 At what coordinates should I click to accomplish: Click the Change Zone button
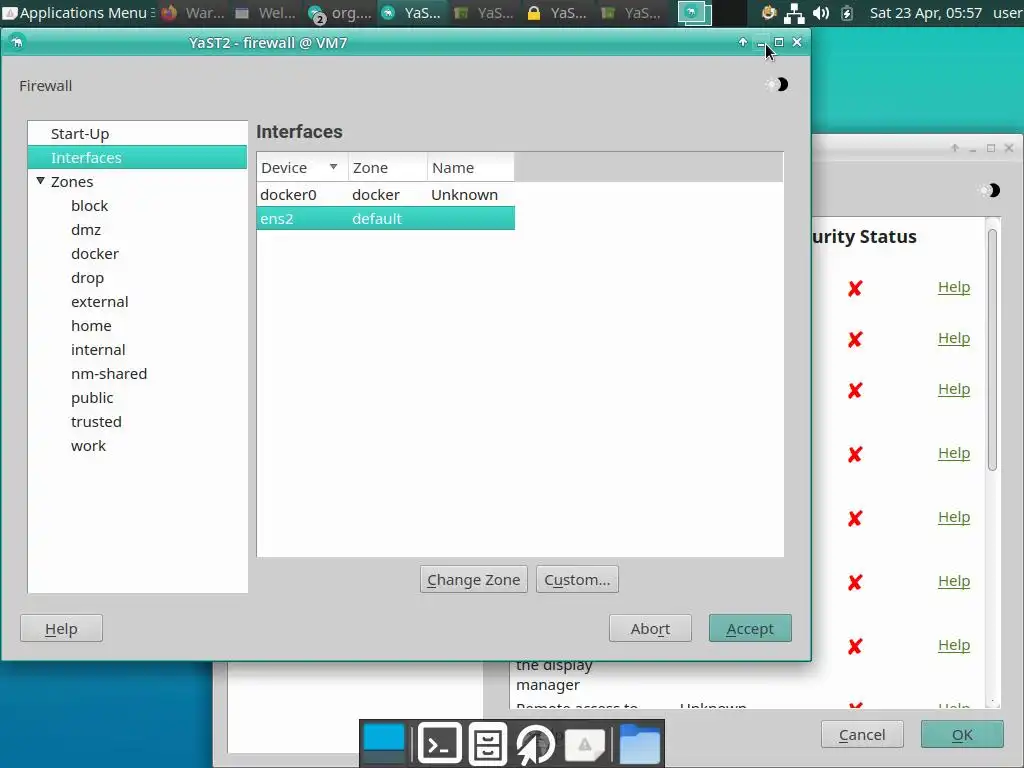[473, 580]
